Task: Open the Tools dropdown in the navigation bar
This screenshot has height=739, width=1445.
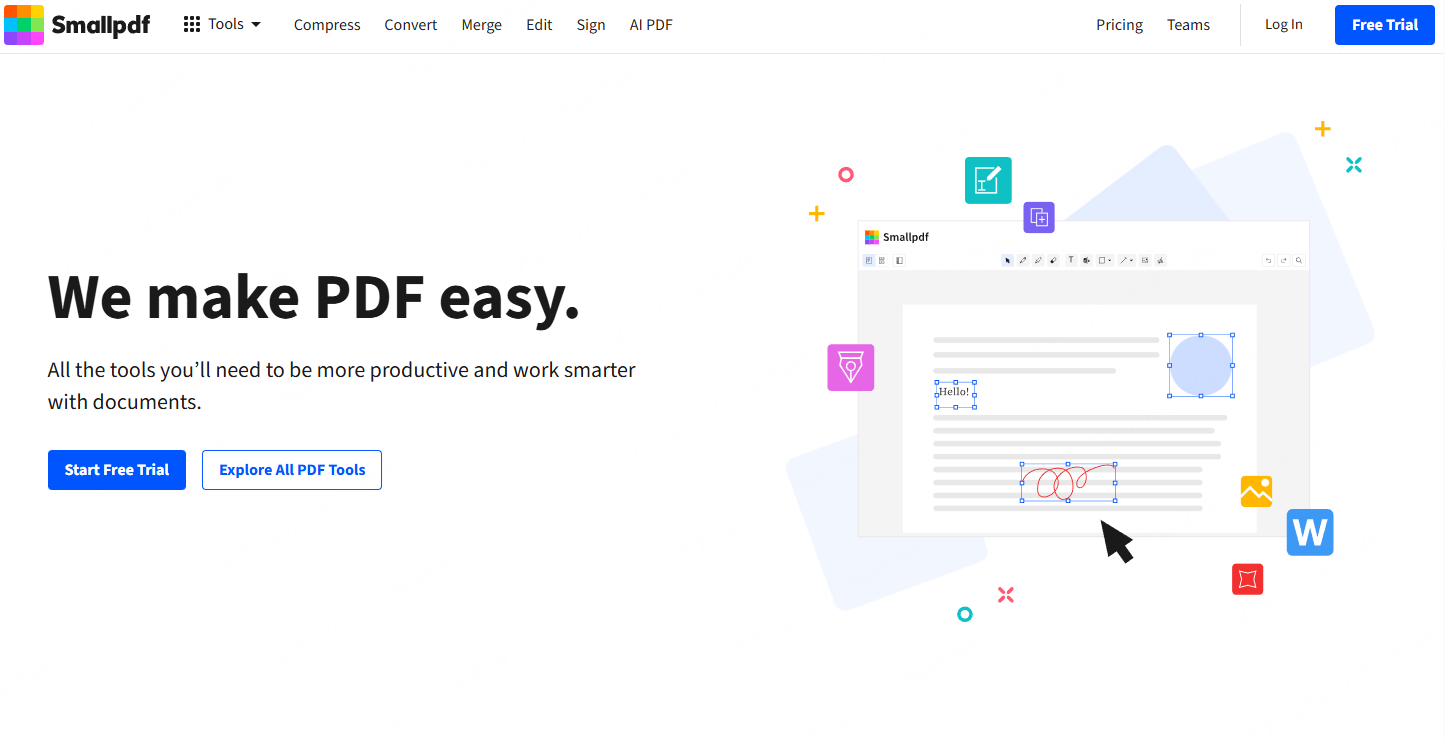Action: [222, 24]
